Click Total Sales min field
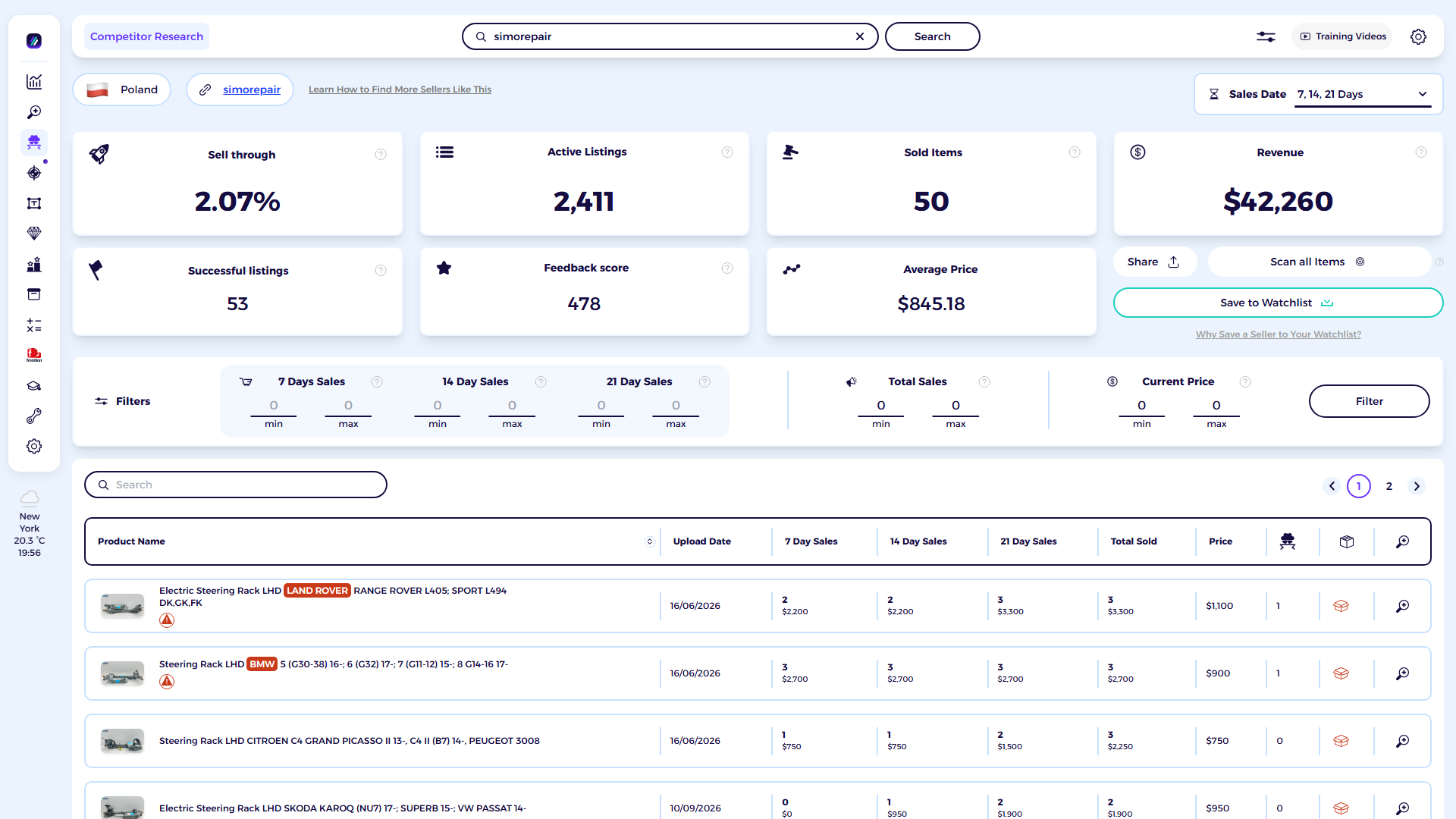This screenshot has height=819, width=1456. [x=881, y=406]
